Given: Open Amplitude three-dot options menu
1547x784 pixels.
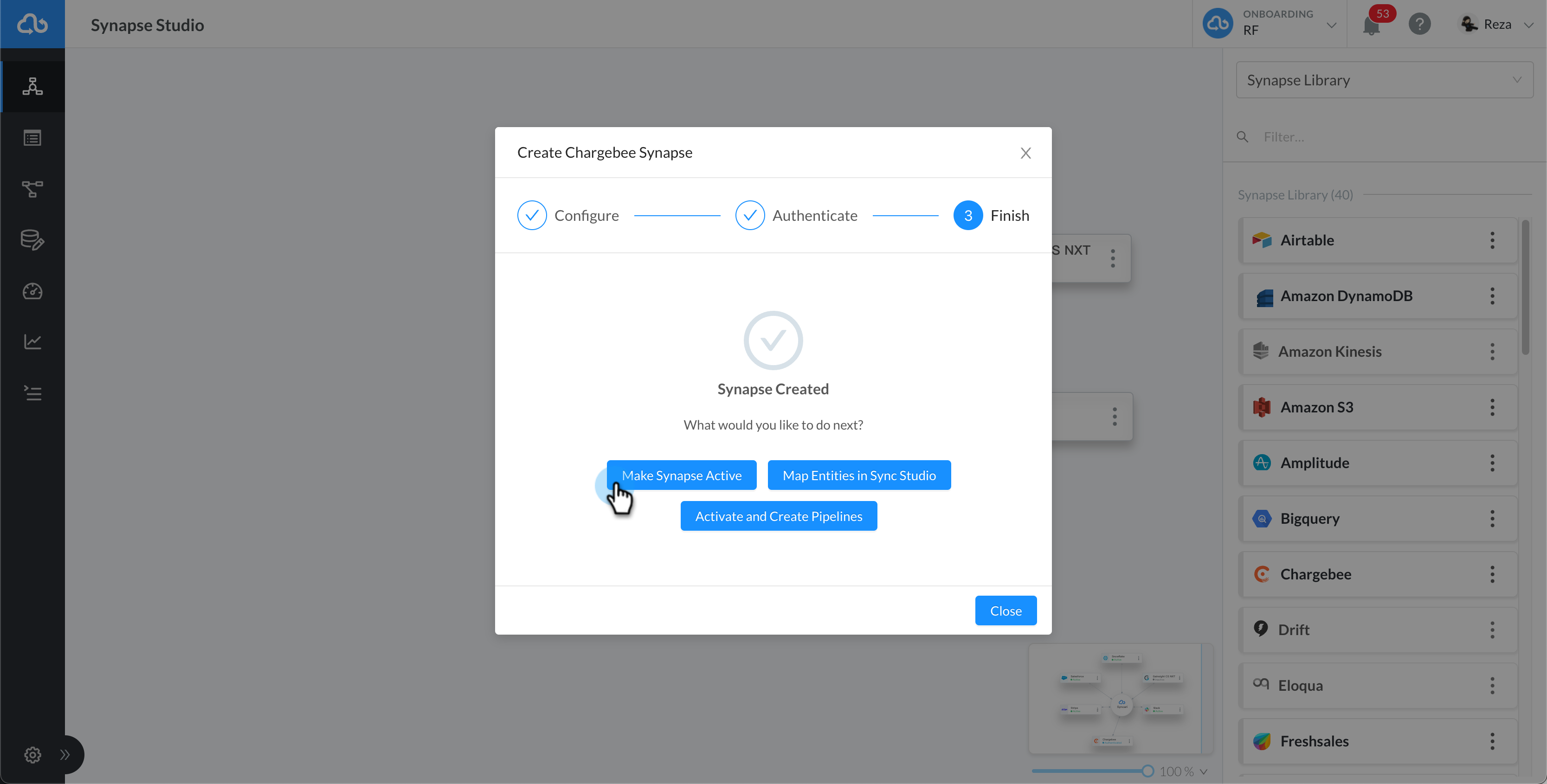Looking at the screenshot, I should [1492, 463].
